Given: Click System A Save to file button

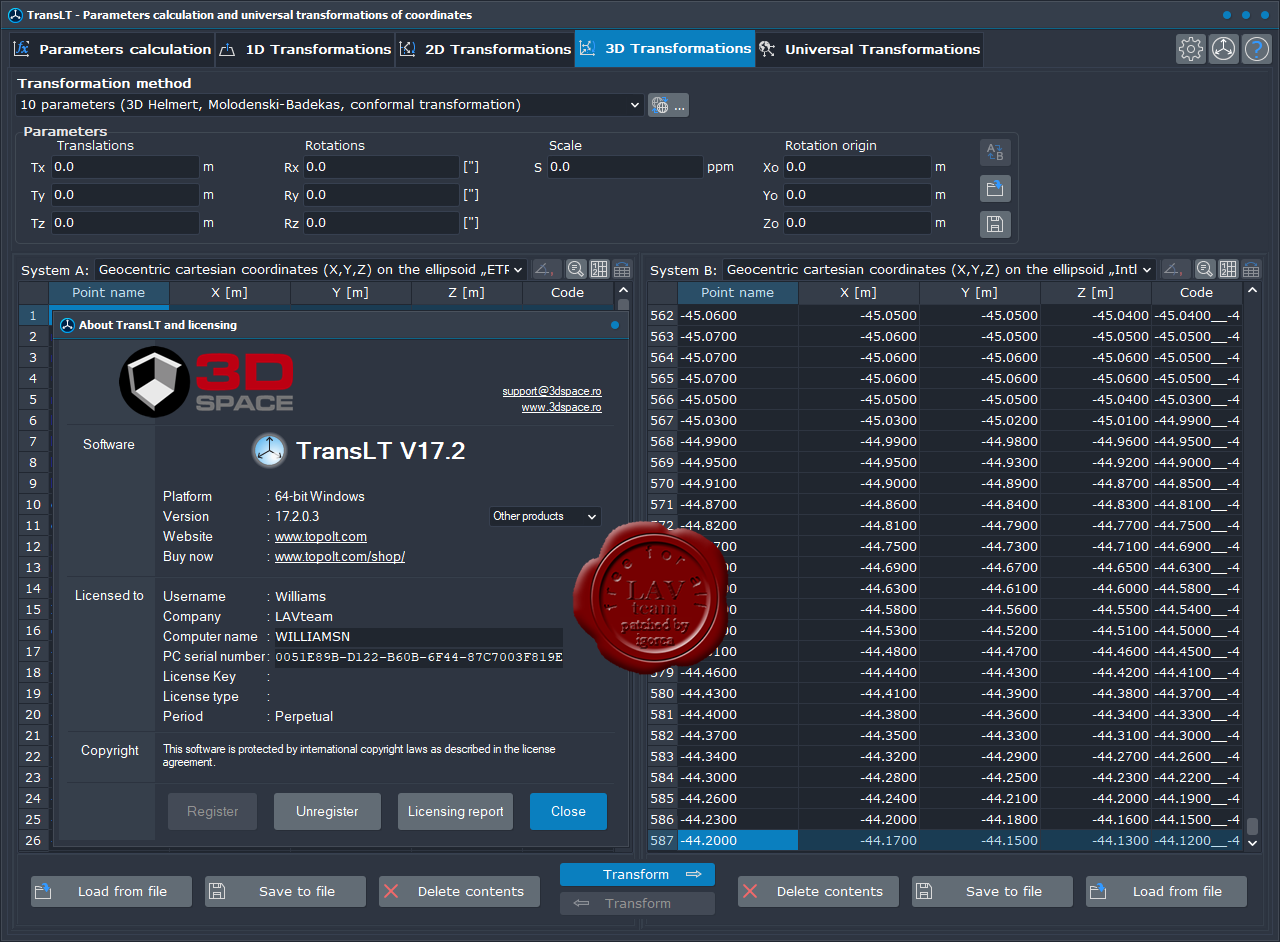Looking at the screenshot, I should tap(285, 891).
